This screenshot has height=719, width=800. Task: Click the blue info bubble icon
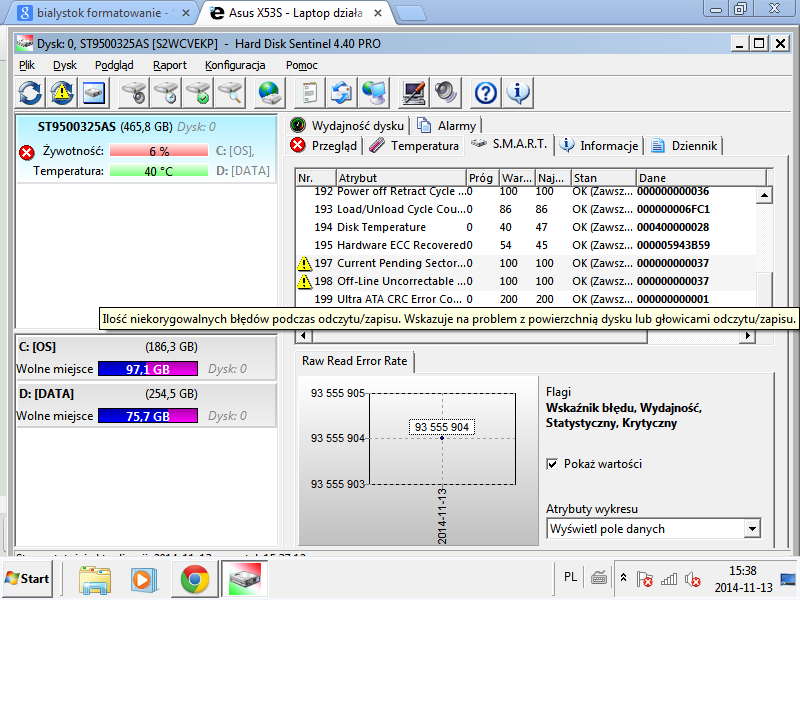pos(518,93)
